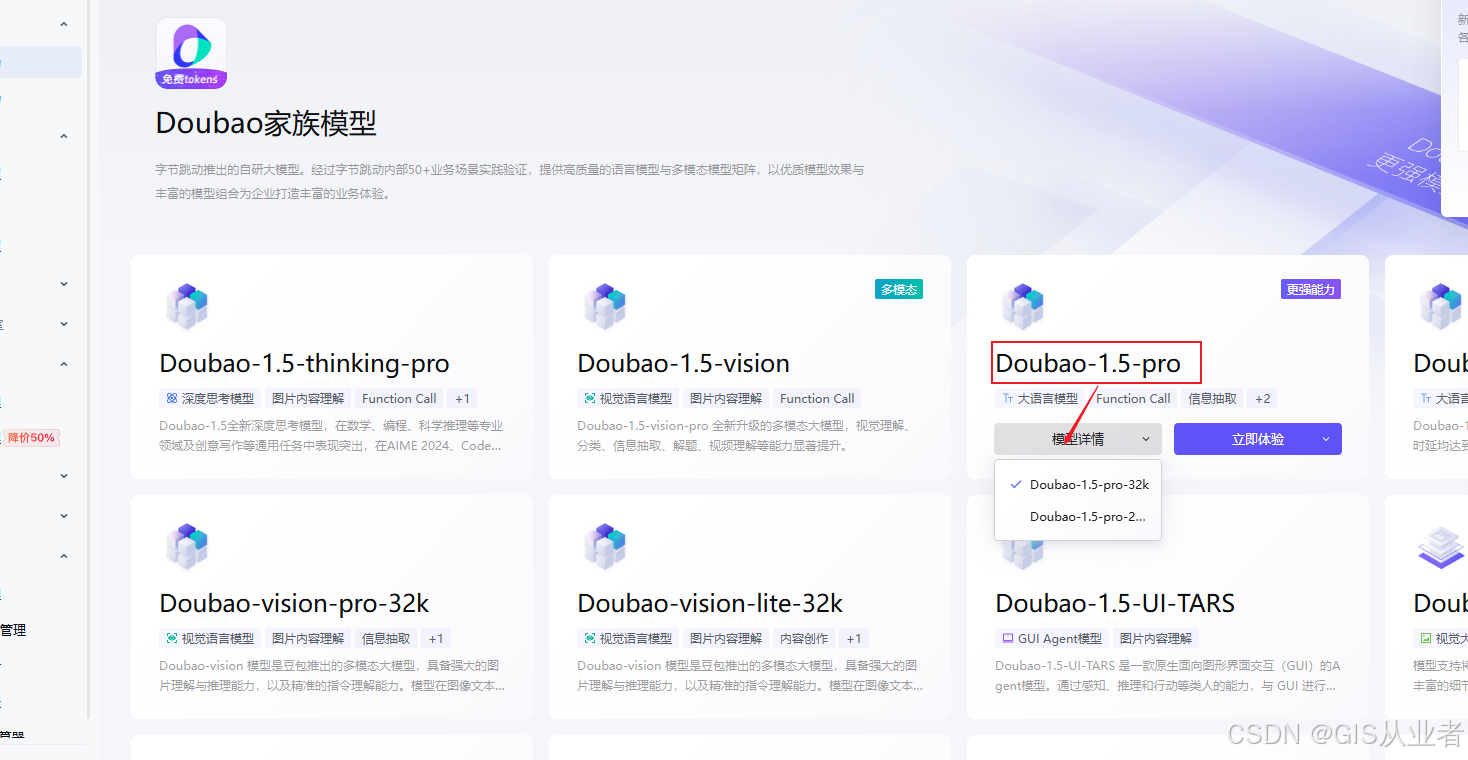Screen dimensions: 1468x760
Task: Open the Doubao-1.5-vision card title
Action: [x=683, y=363]
